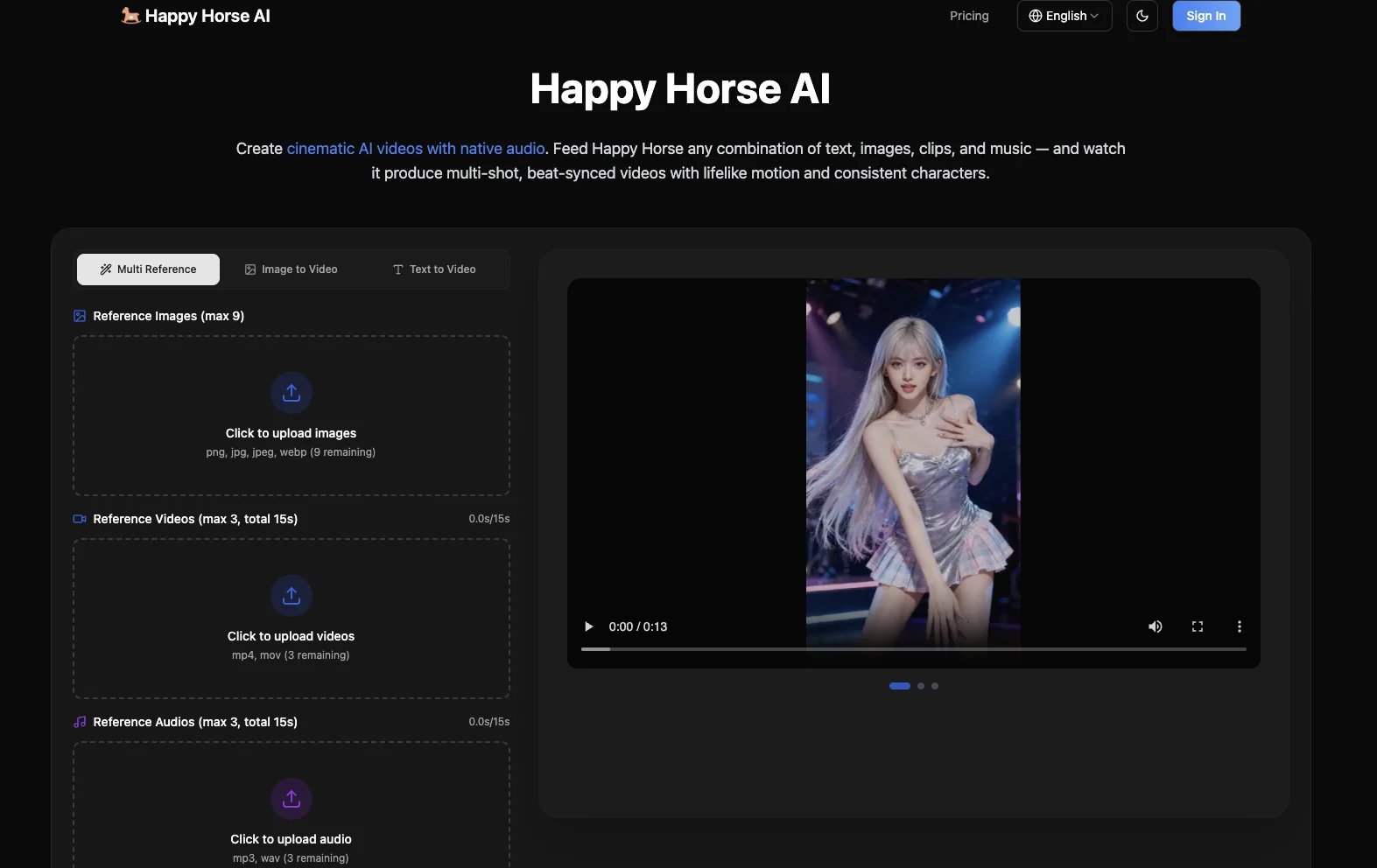Screen dimensions: 1377x868
Task: Select the first carousel indicator dot
Action: point(900,686)
